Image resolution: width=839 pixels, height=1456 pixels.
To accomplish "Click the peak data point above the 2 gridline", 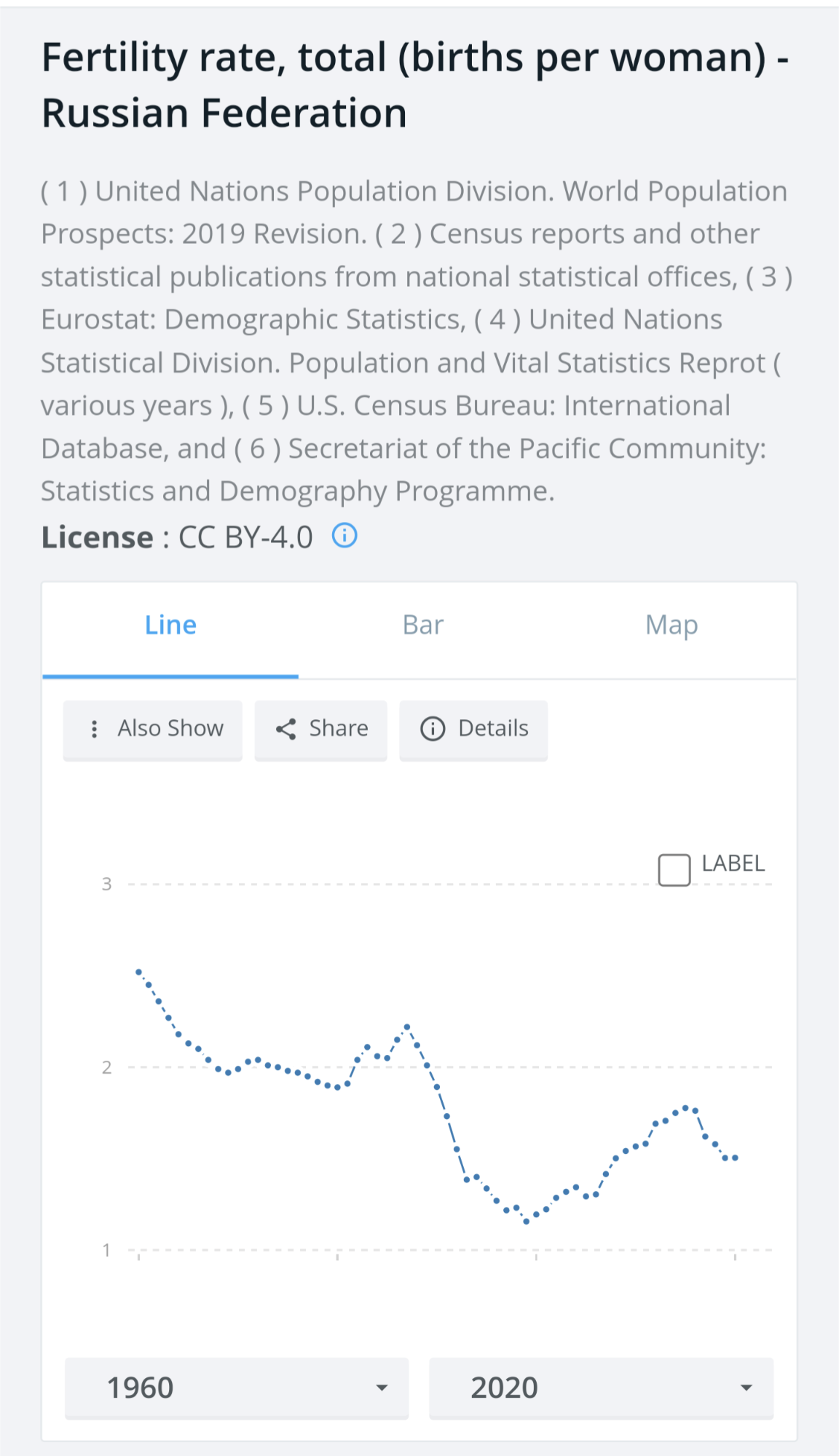I will coord(407,1027).
